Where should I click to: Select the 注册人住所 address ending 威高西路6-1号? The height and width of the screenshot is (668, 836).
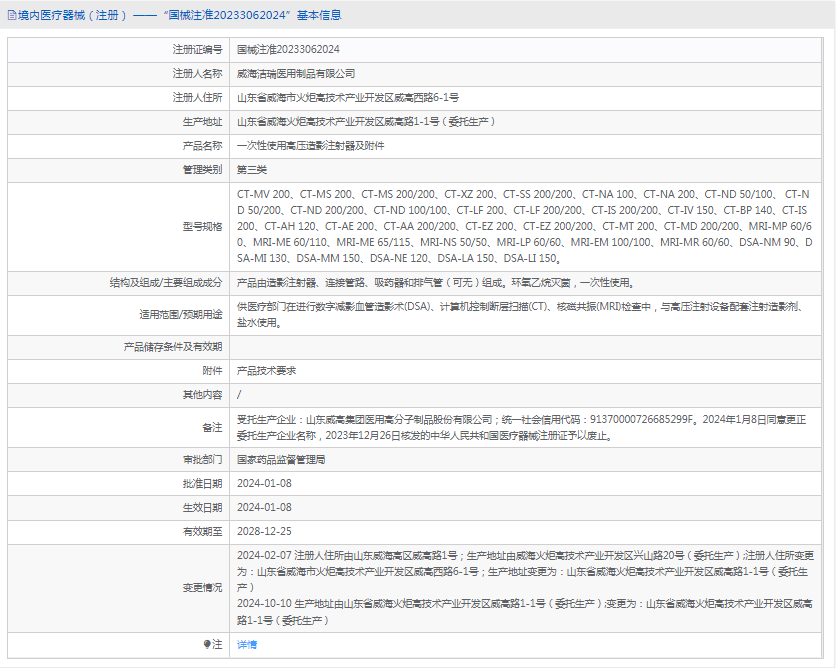pyautogui.click(x=348, y=98)
